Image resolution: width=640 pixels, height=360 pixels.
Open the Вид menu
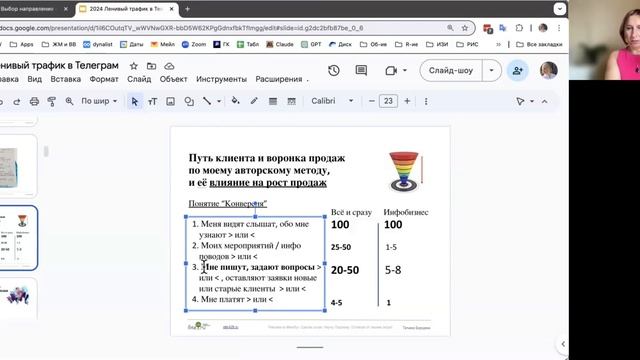(35, 79)
